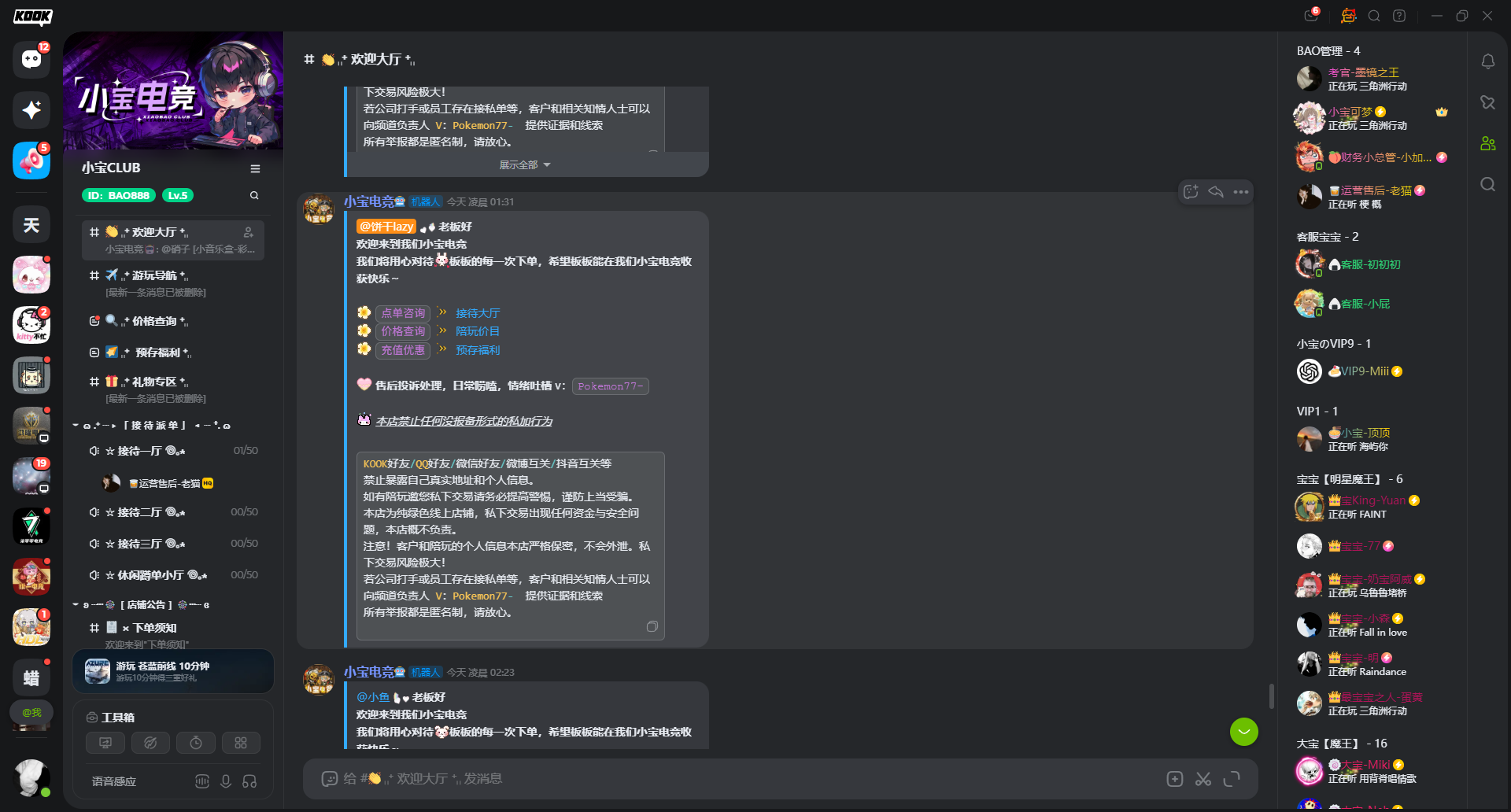Viewport: 1511px width, 812px height.
Task: Open the 下单须知 channel
Action: [173, 635]
